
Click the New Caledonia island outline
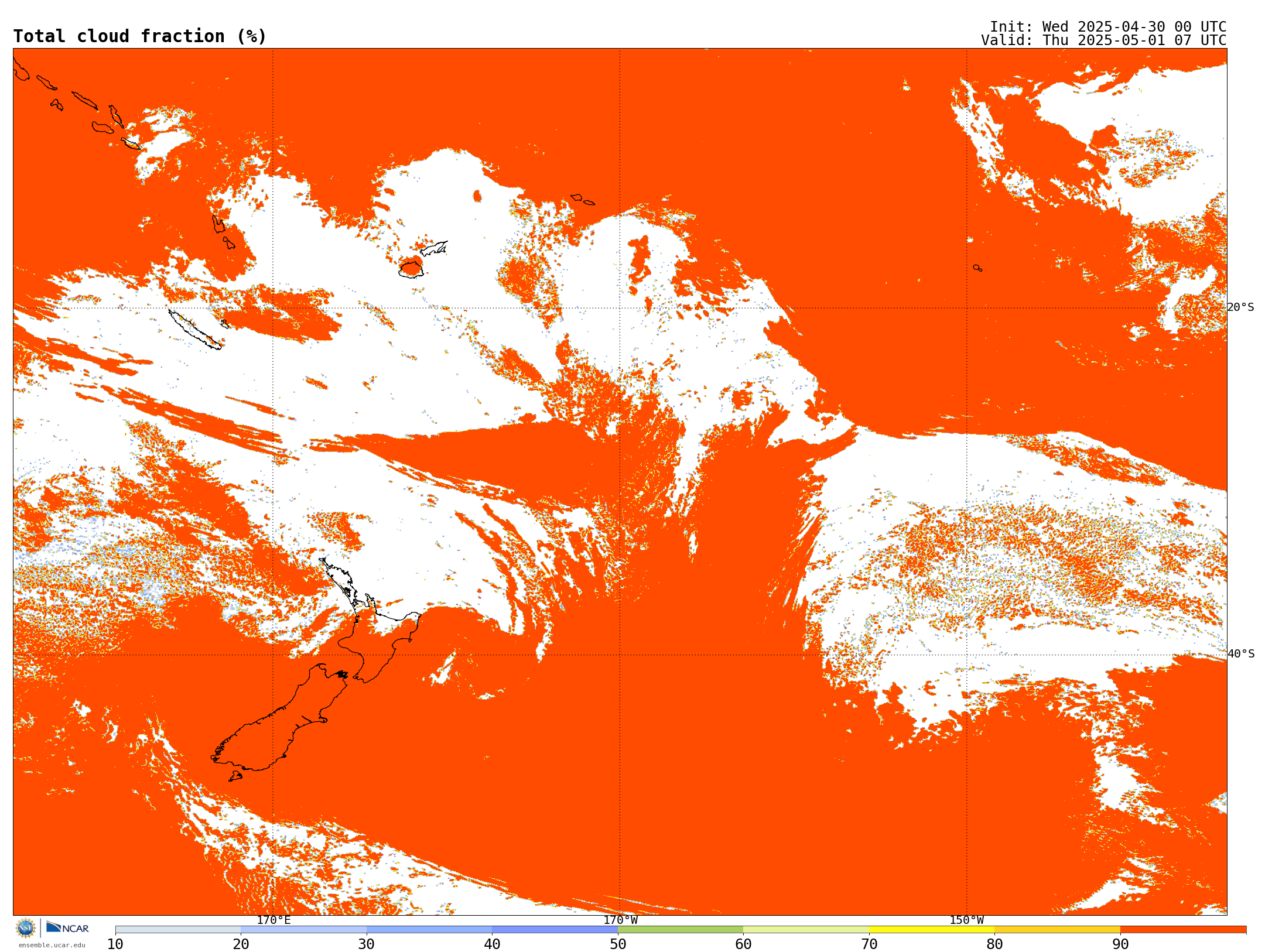click(194, 330)
